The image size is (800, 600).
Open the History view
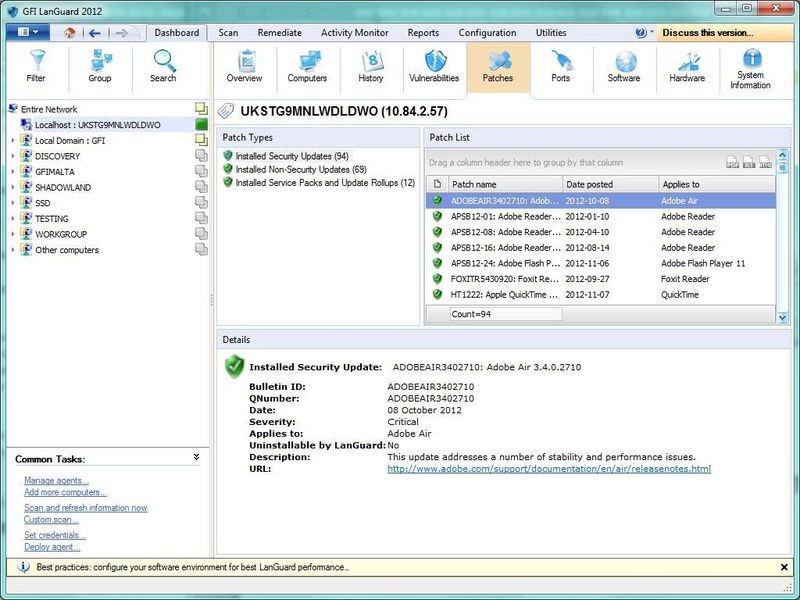[x=371, y=66]
